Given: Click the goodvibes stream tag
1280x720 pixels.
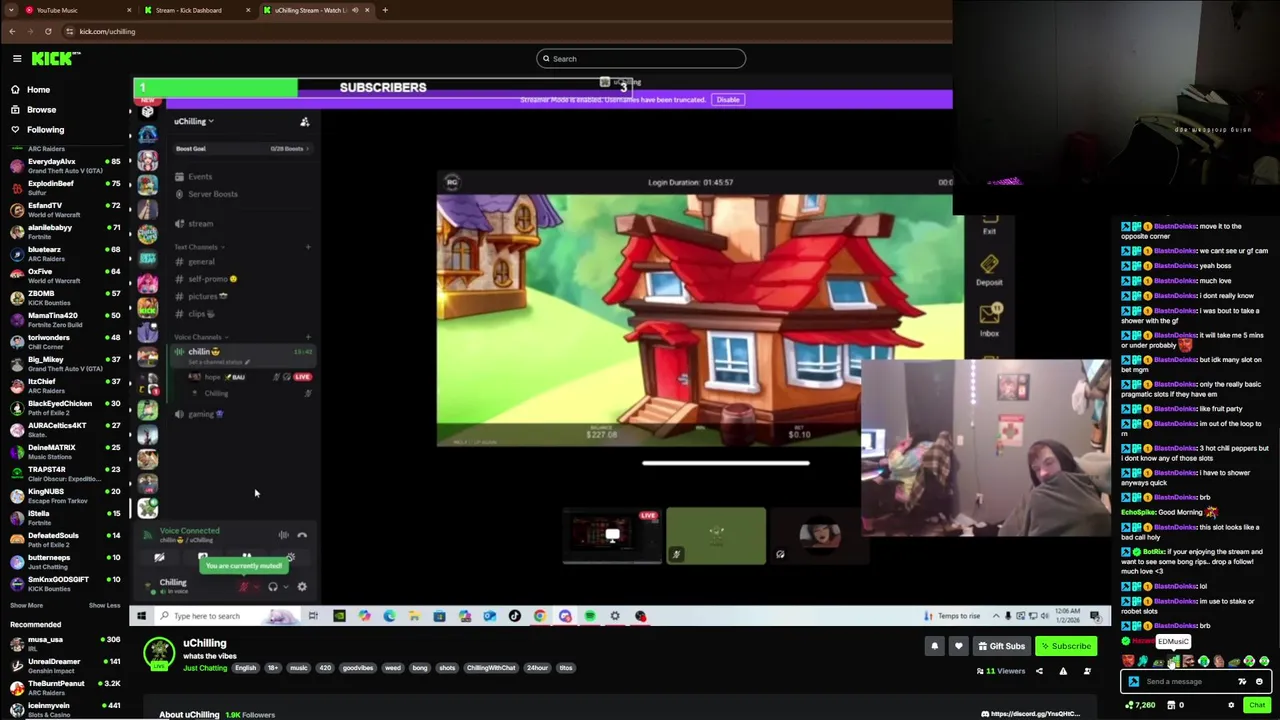Looking at the screenshot, I should pyautogui.click(x=357, y=668).
